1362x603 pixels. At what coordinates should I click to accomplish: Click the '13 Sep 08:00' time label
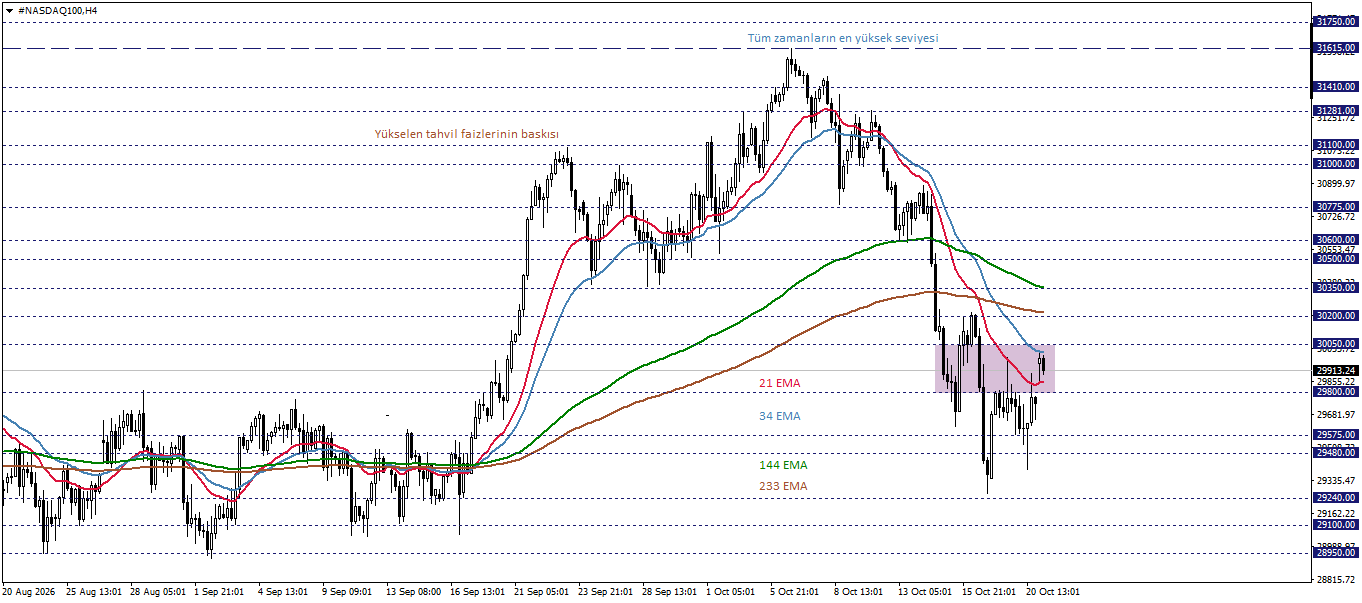414,592
